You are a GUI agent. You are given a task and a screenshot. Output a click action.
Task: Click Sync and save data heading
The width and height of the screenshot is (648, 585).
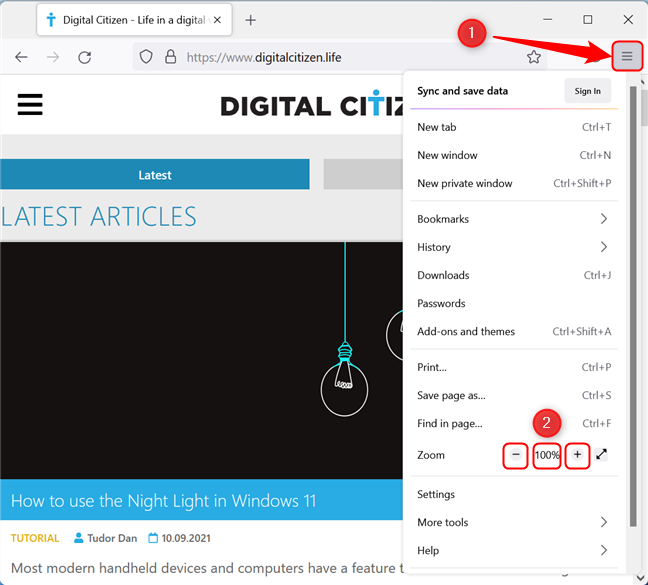462,91
